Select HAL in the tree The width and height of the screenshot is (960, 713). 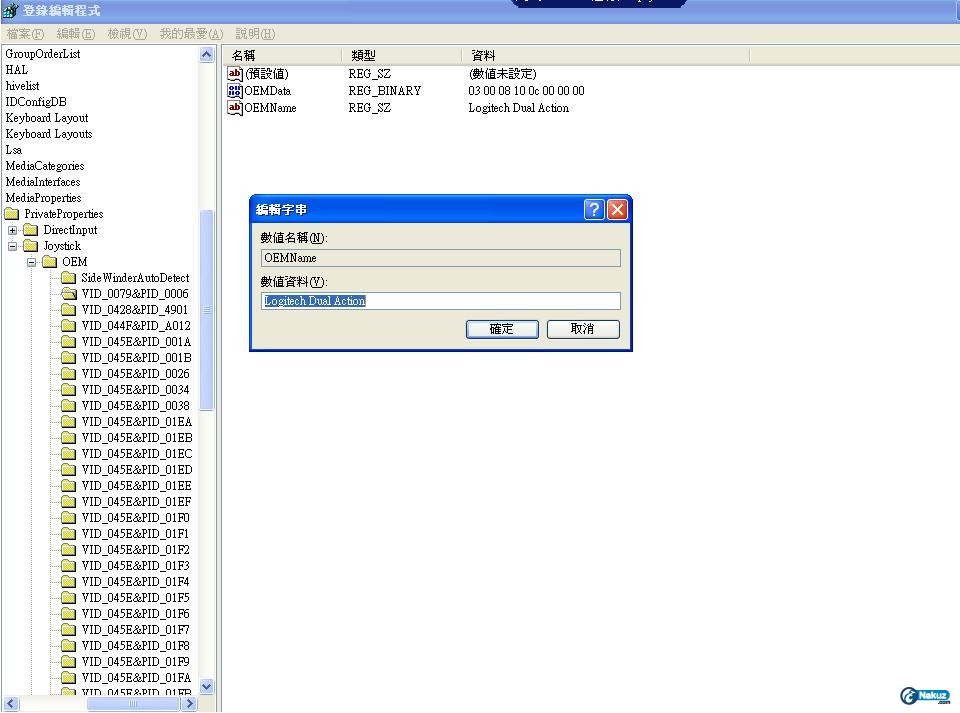(17, 70)
